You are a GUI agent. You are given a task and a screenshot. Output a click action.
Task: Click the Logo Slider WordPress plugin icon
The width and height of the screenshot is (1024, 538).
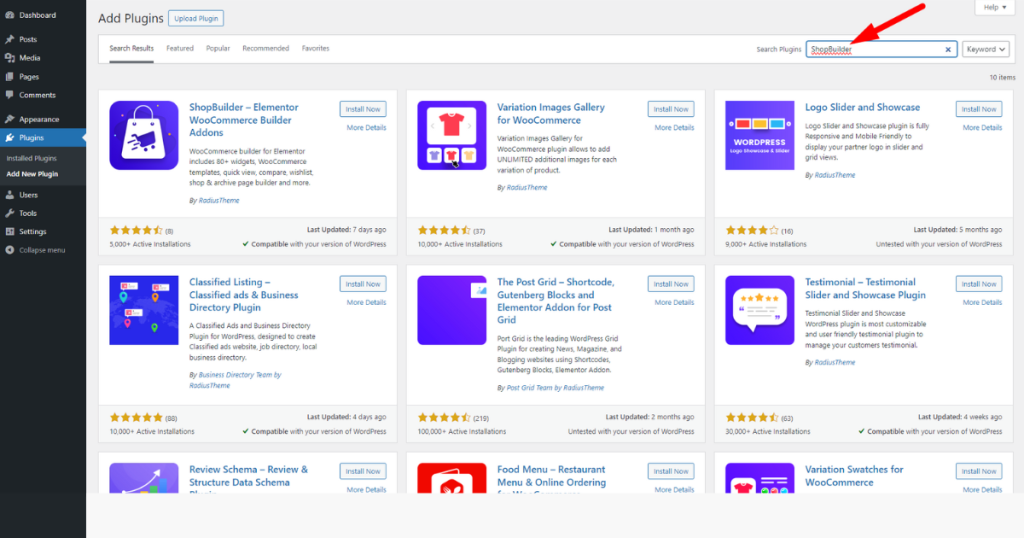click(760, 135)
